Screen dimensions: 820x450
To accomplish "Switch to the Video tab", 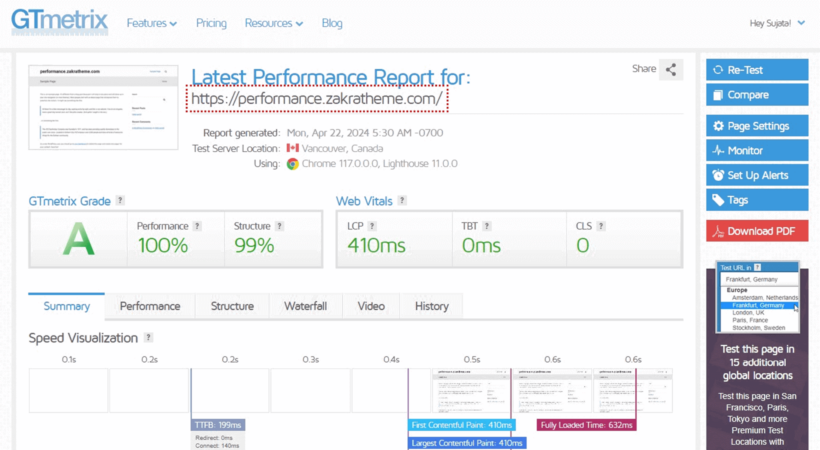I will point(371,306).
